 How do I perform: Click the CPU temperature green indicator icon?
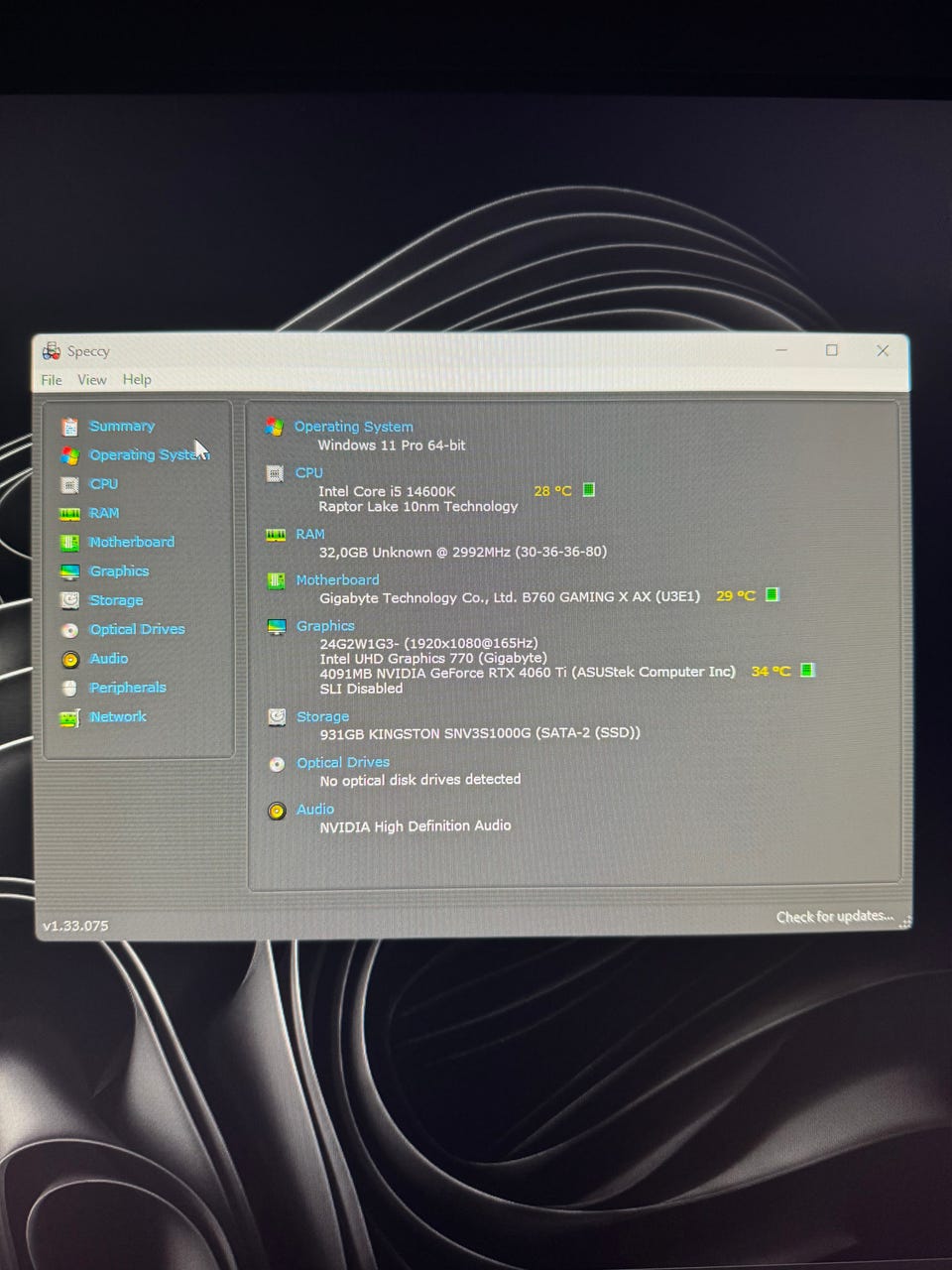(589, 489)
